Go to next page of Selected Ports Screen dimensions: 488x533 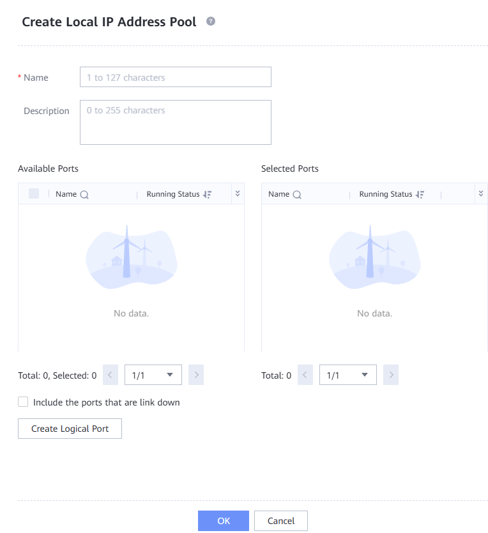391,375
